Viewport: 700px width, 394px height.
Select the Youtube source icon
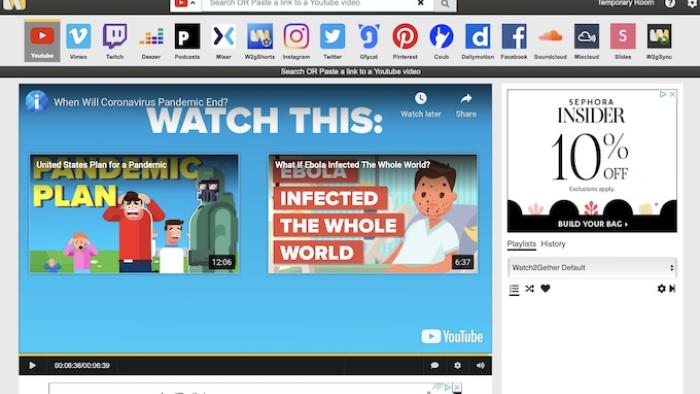[42, 41]
